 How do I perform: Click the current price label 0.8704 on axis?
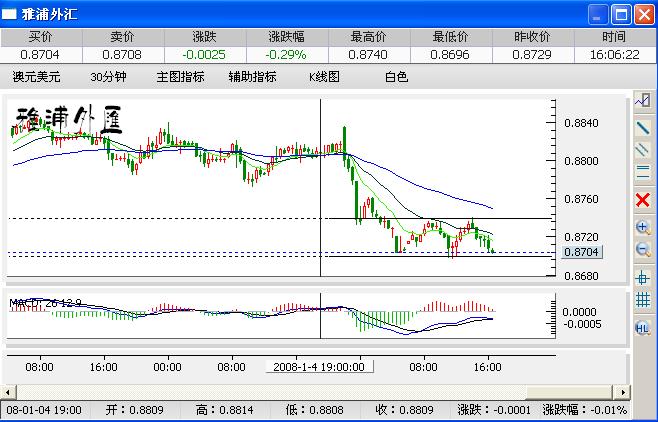click(582, 252)
